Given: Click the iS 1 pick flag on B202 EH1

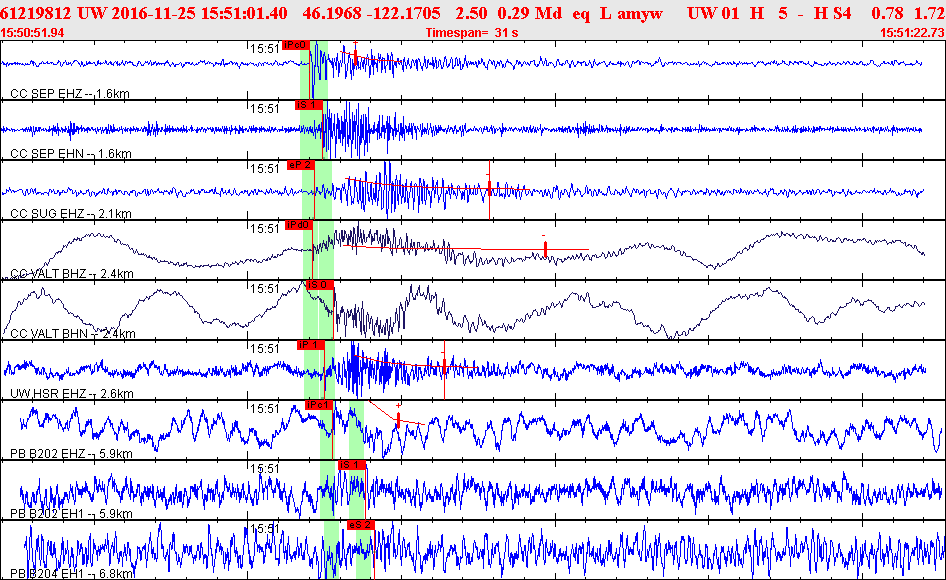Looking at the screenshot, I should [x=351, y=465].
